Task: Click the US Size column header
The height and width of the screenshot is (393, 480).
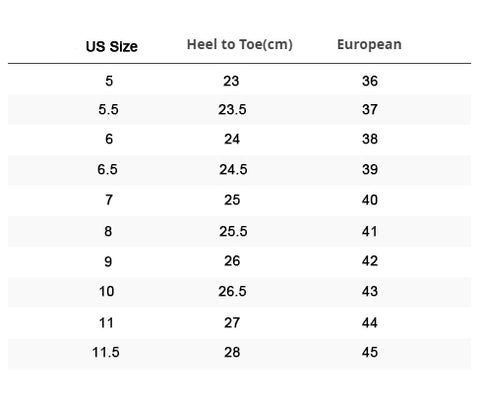Action: (112, 46)
